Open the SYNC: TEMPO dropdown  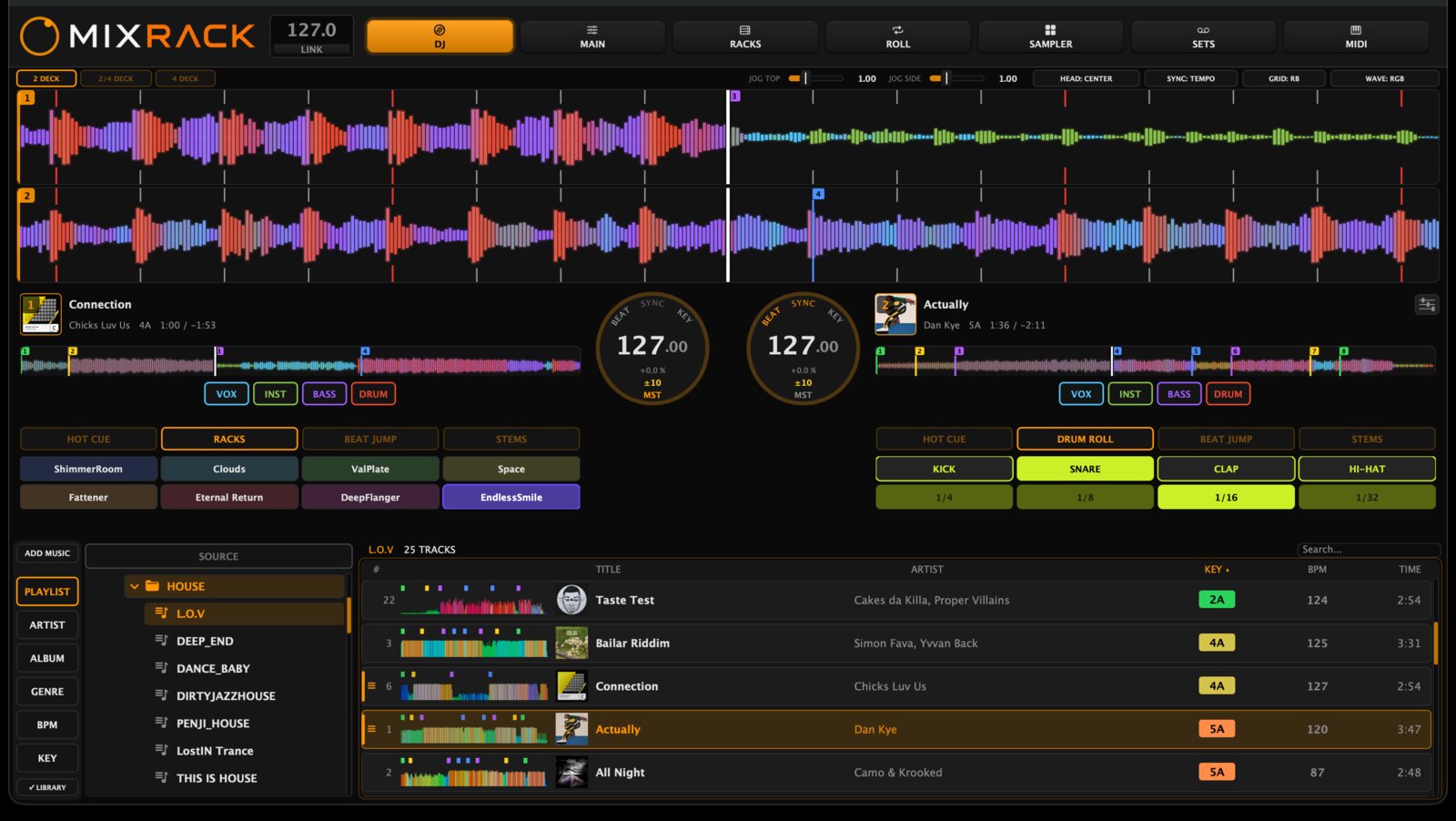pos(1190,78)
